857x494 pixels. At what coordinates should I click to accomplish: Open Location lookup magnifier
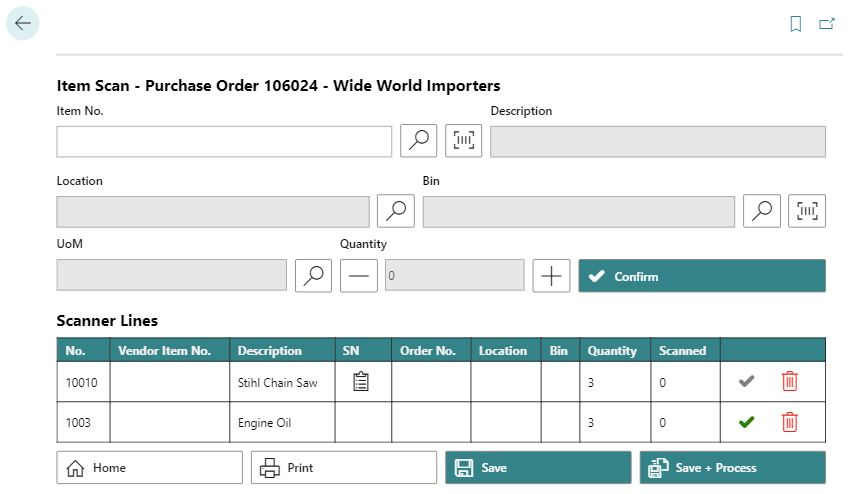click(x=396, y=211)
